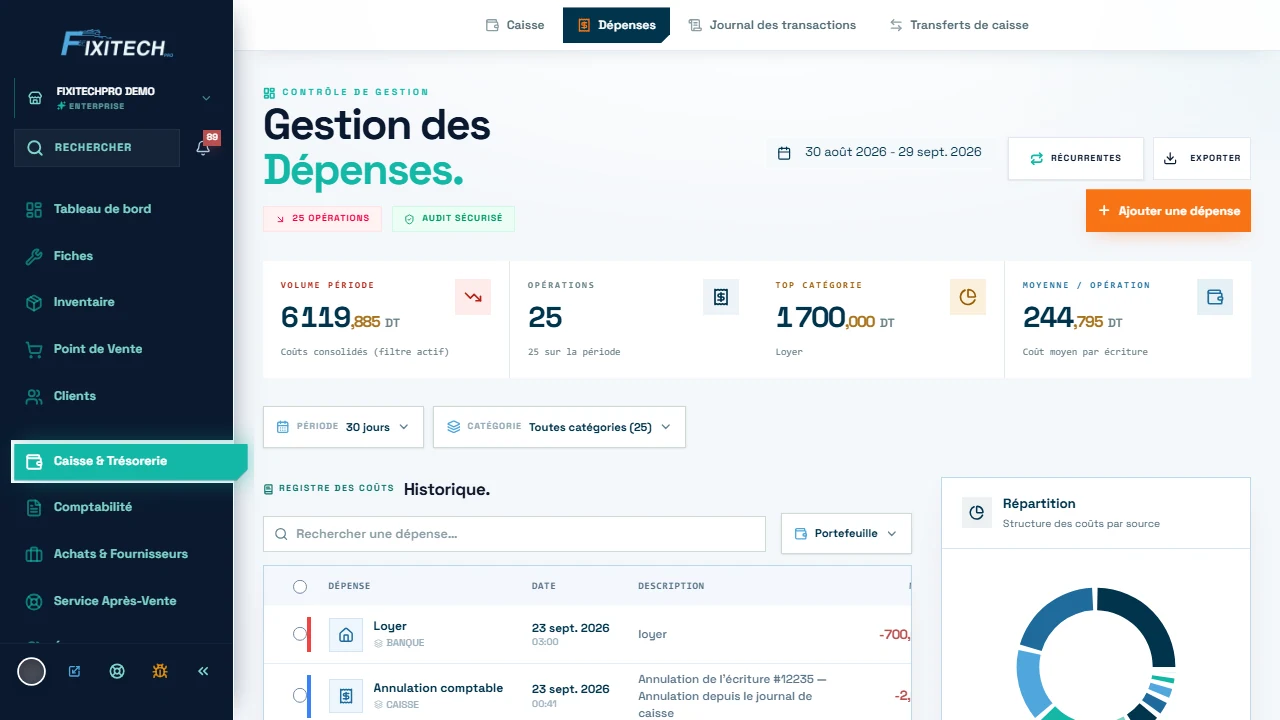Click the orange bug report icon
The image size is (1280, 720).
click(160, 671)
